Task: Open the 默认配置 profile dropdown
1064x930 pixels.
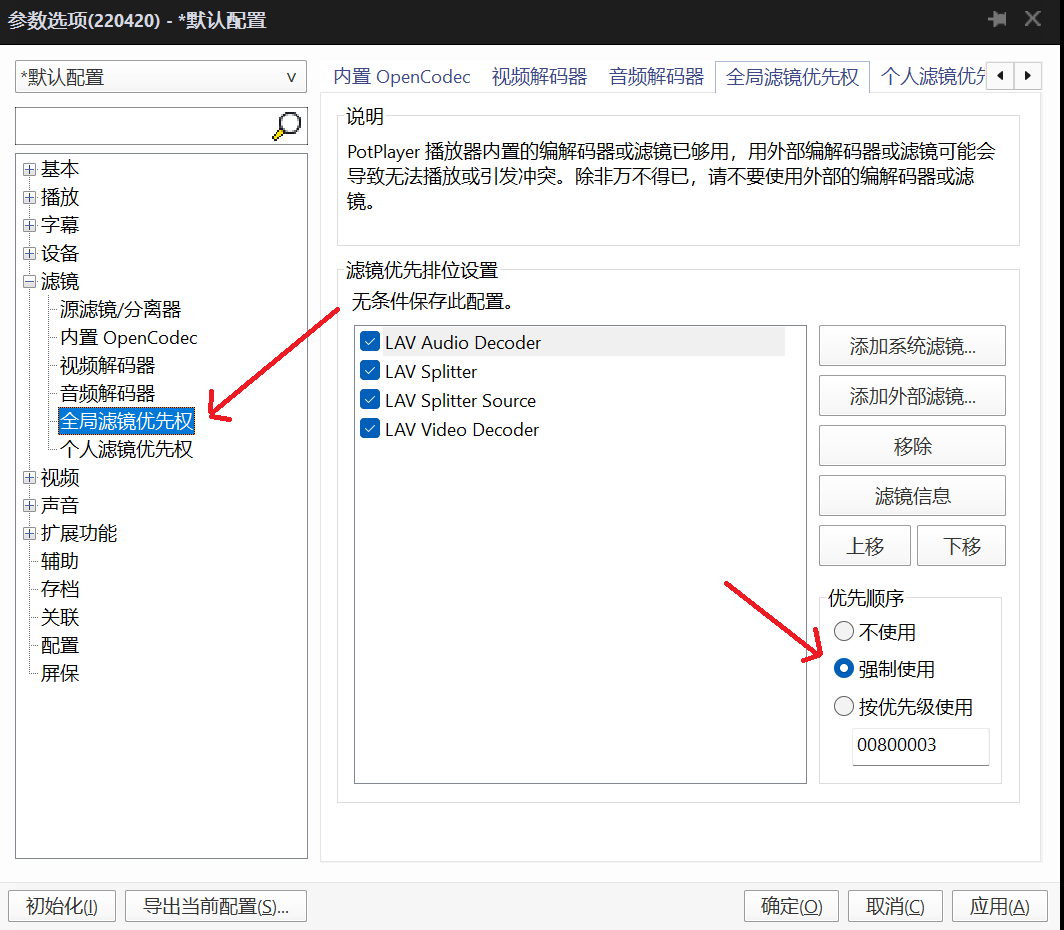Action: (x=161, y=77)
